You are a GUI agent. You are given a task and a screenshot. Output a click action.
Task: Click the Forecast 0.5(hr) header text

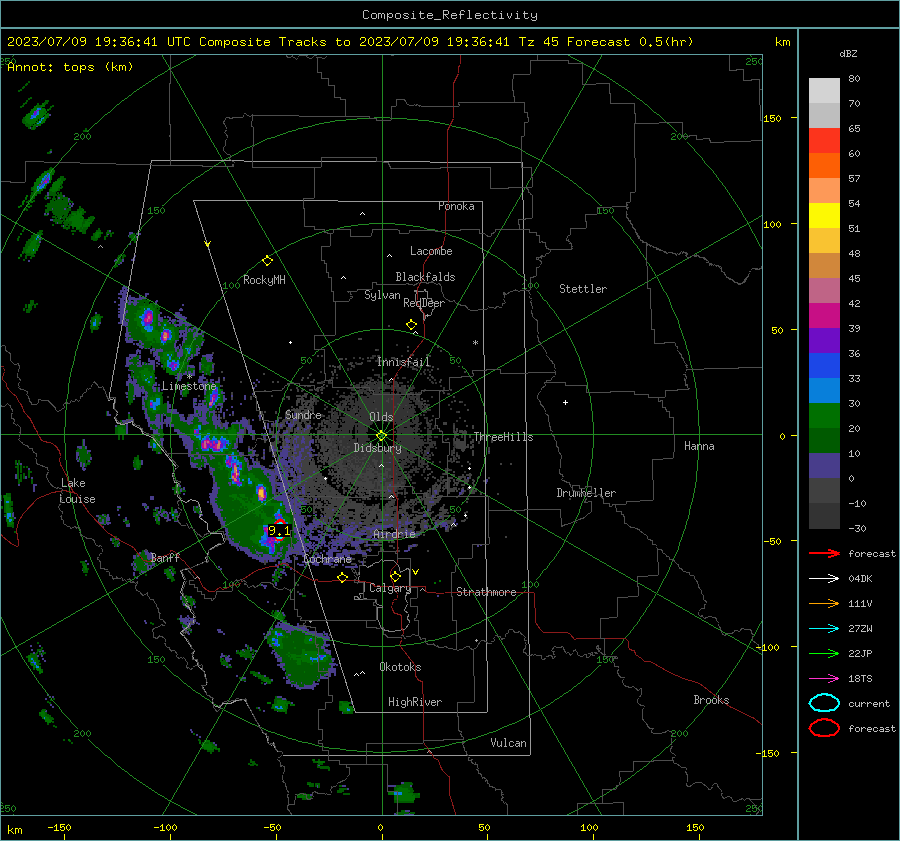click(630, 42)
